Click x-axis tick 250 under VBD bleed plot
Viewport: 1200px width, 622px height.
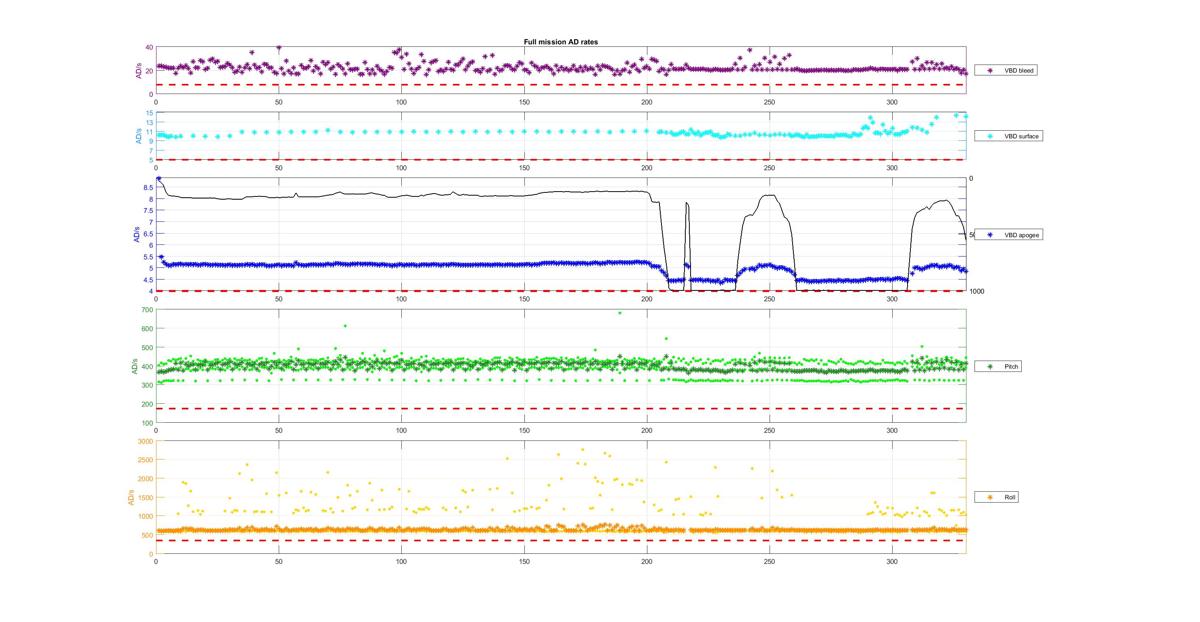tap(770, 102)
